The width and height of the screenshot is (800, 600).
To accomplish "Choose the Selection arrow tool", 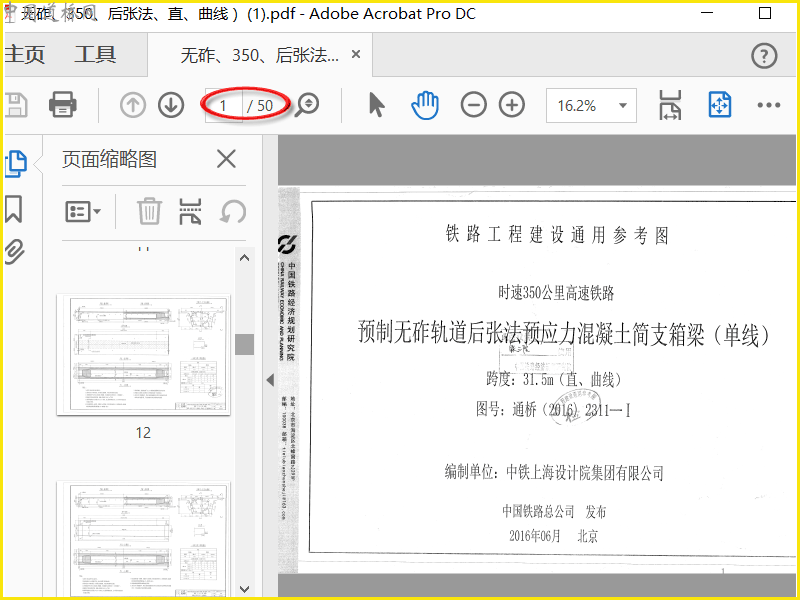I will [377, 105].
